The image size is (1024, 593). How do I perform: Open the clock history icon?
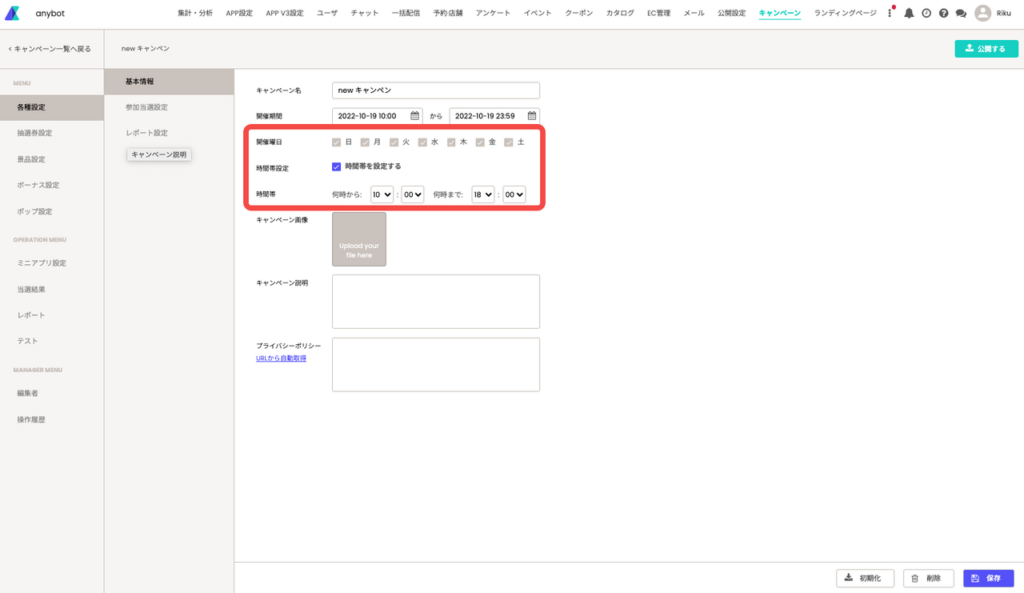pyautogui.click(x=926, y=13)
